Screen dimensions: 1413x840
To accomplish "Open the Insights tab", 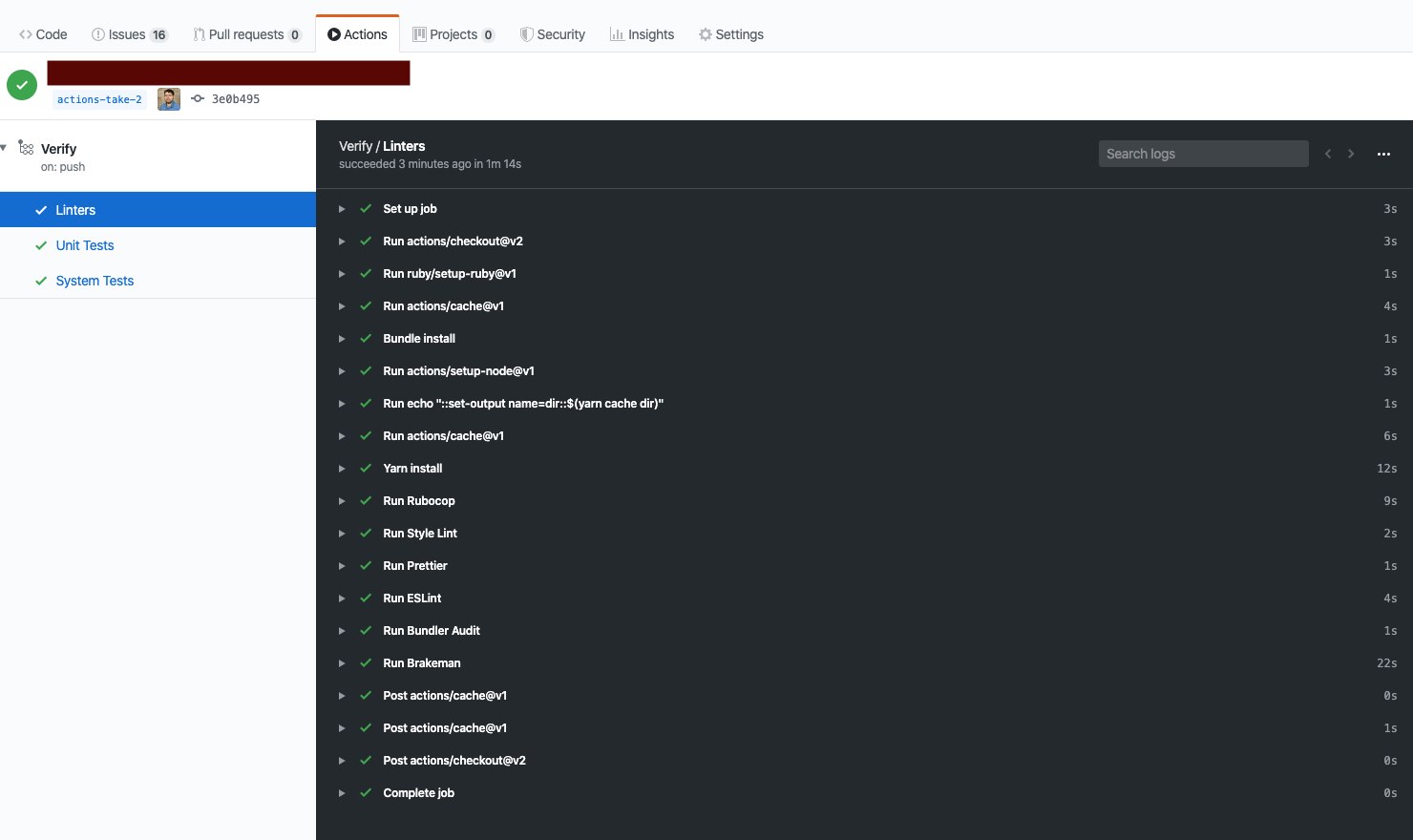I will [x=643, y=34].
